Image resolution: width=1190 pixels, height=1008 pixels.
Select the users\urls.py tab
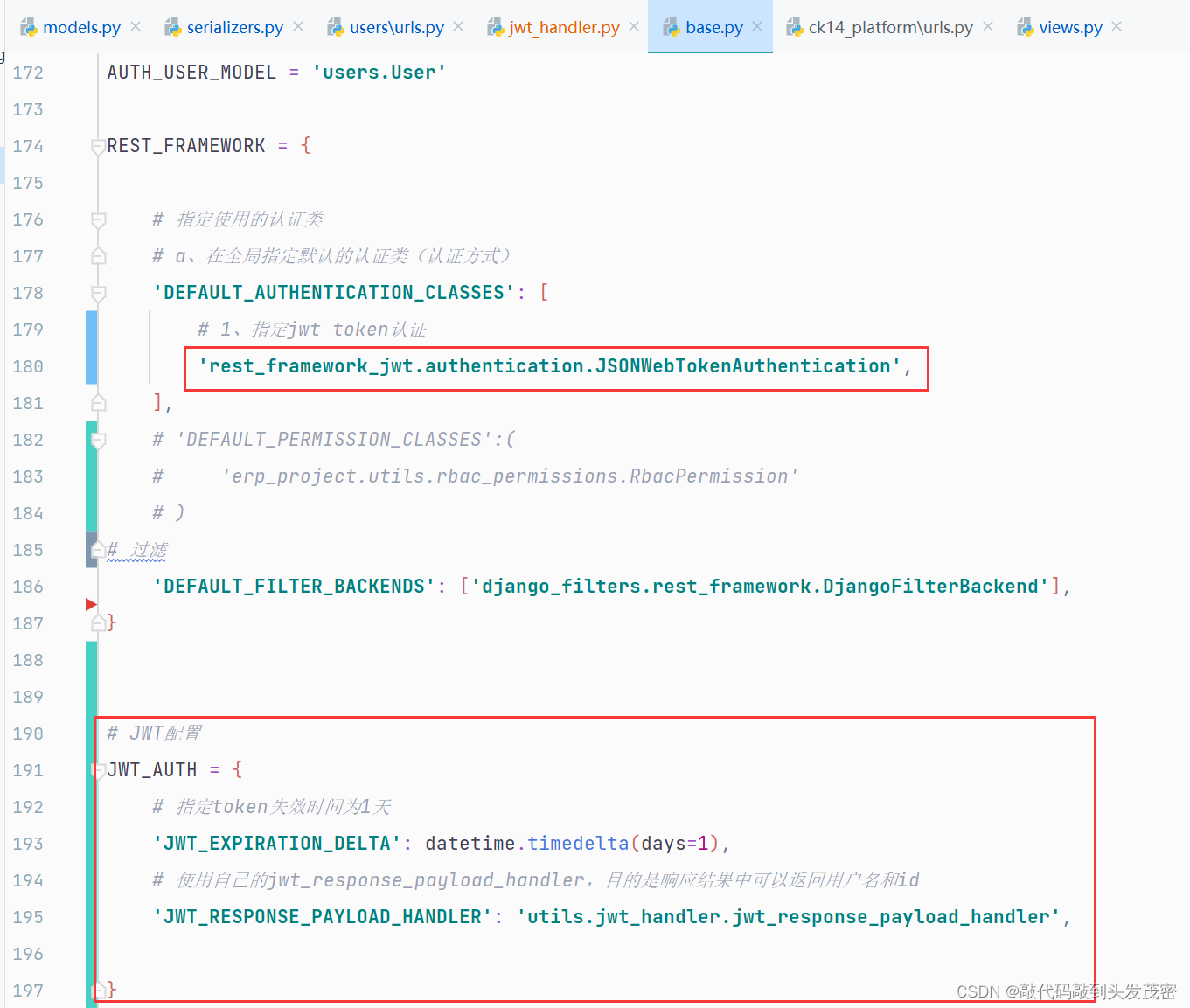tap(397, 28)
